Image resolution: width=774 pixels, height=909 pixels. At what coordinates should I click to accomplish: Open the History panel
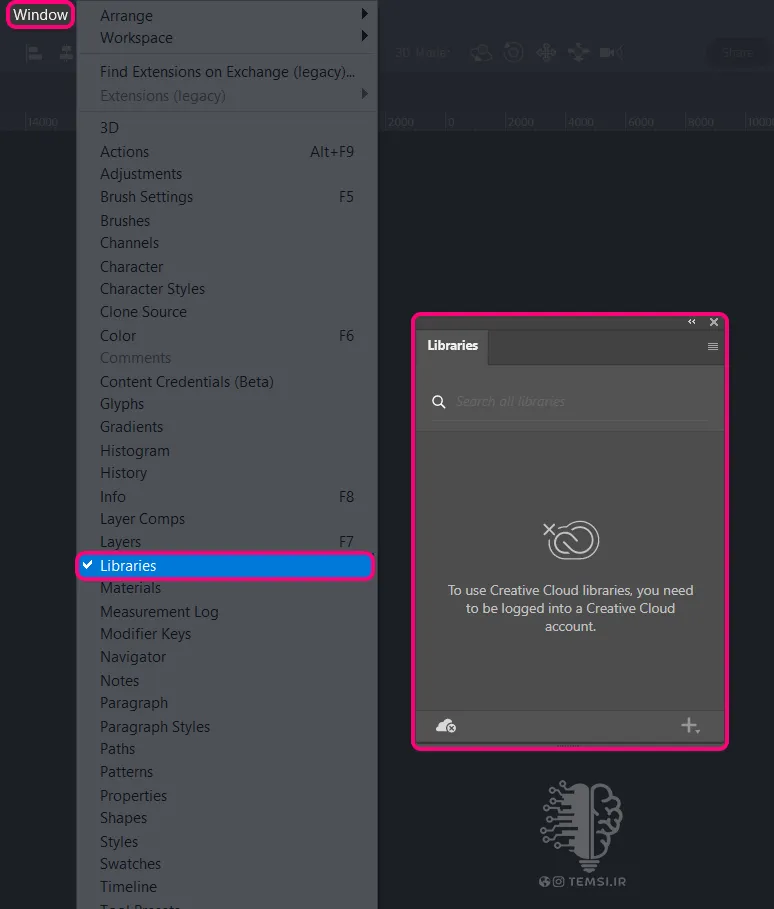pyautogui.click(x=227, y=472)
